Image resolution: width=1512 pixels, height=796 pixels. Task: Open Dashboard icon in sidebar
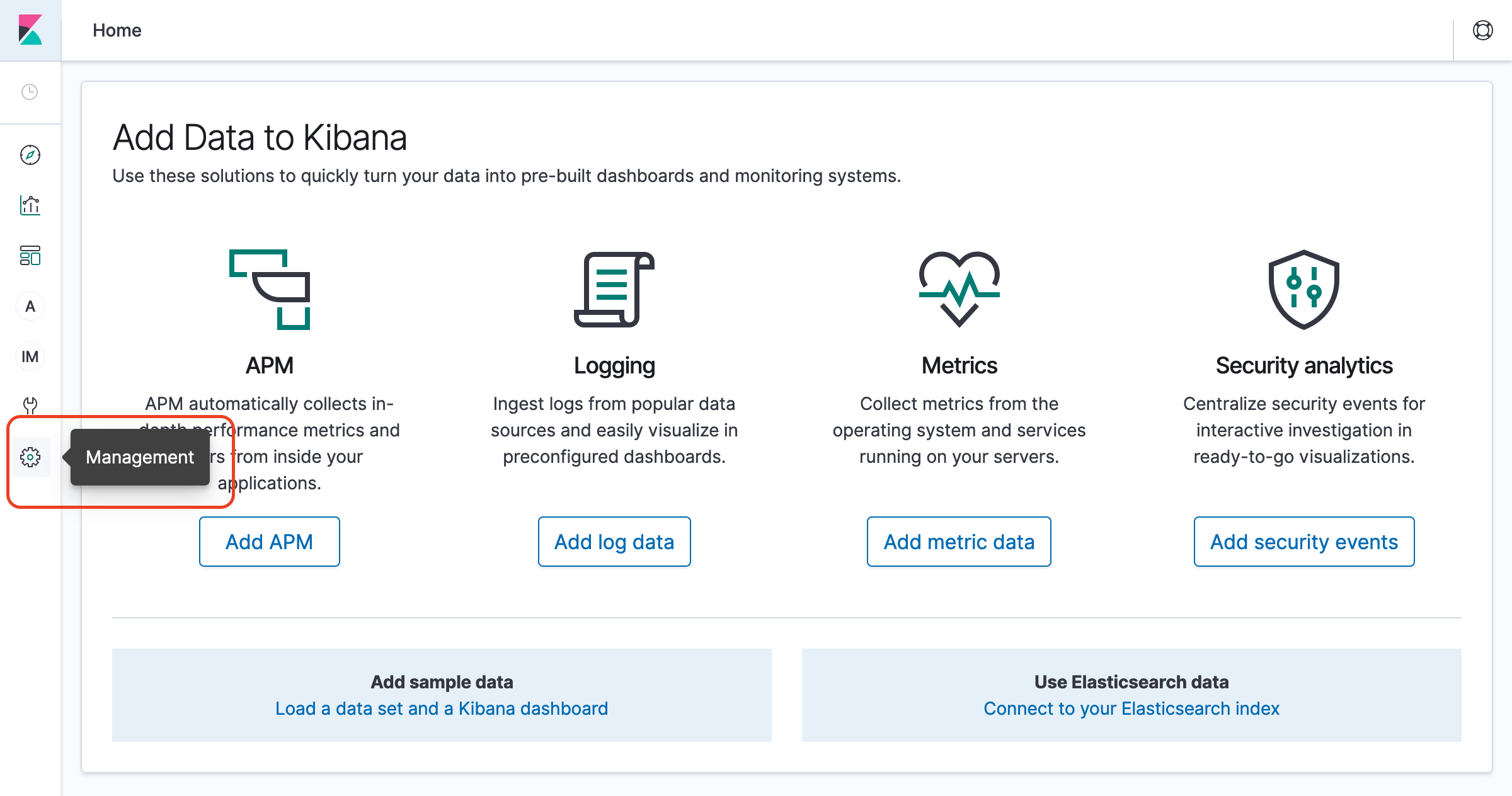(x=30, y=256)
